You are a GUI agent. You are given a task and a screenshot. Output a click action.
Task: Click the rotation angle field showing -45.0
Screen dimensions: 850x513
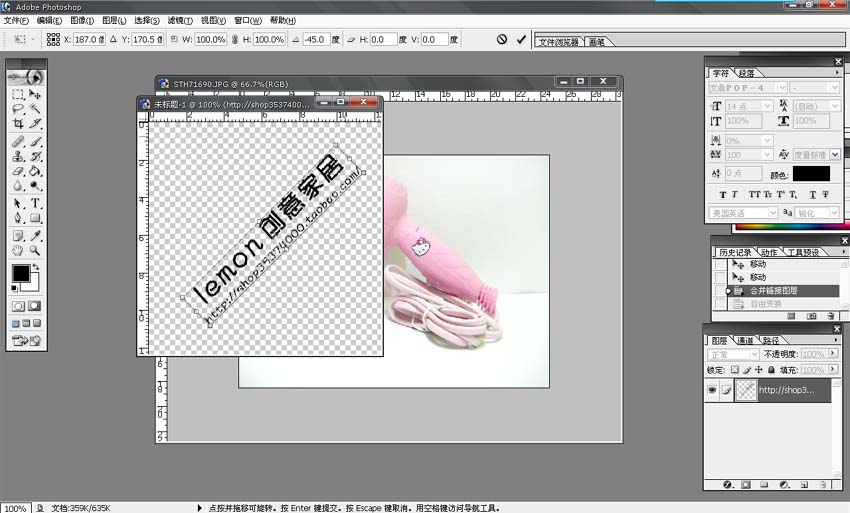pos(316,40)
